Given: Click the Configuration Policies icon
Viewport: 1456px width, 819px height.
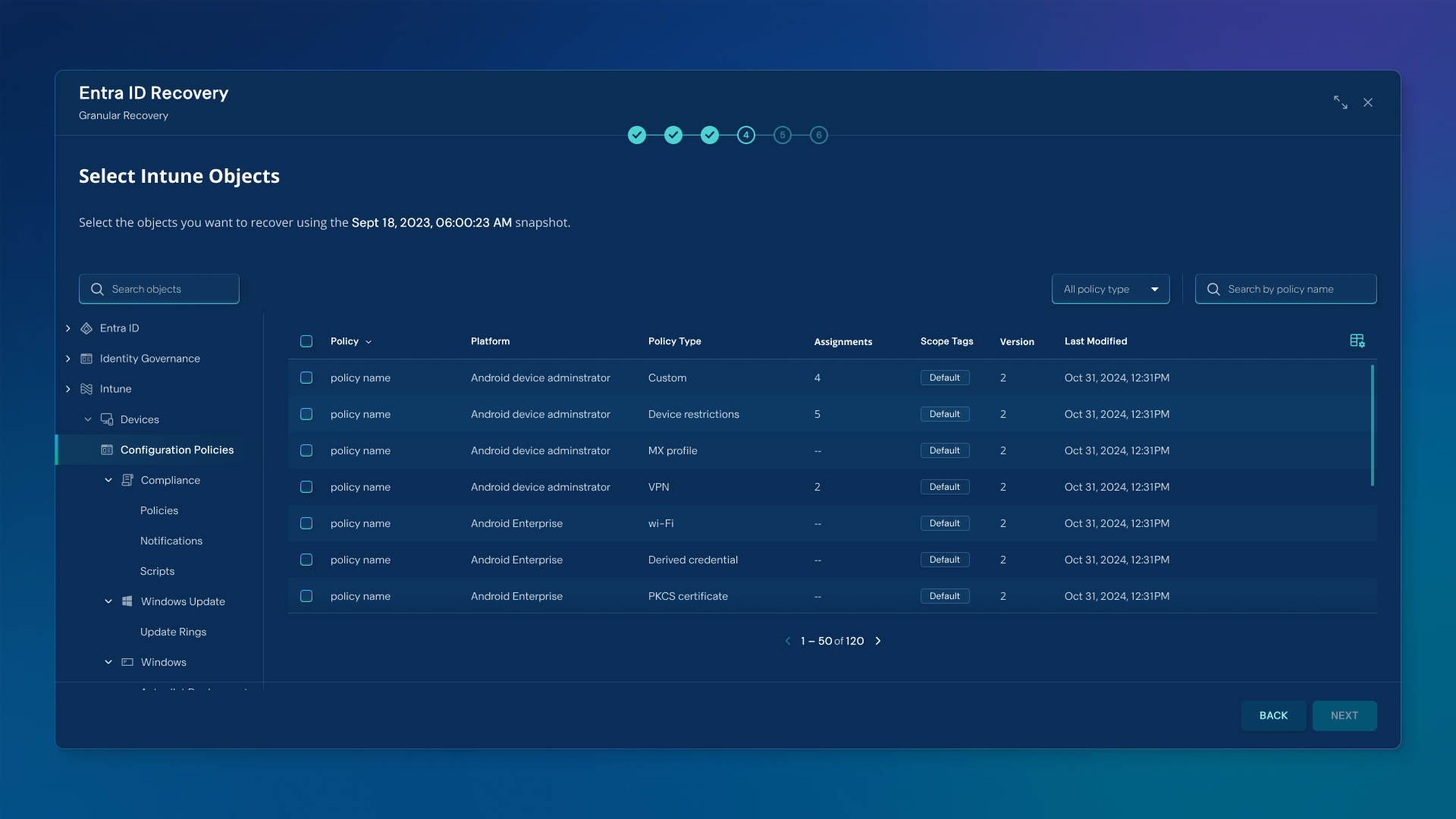Looking at the screenshot, I should (107, 450).
